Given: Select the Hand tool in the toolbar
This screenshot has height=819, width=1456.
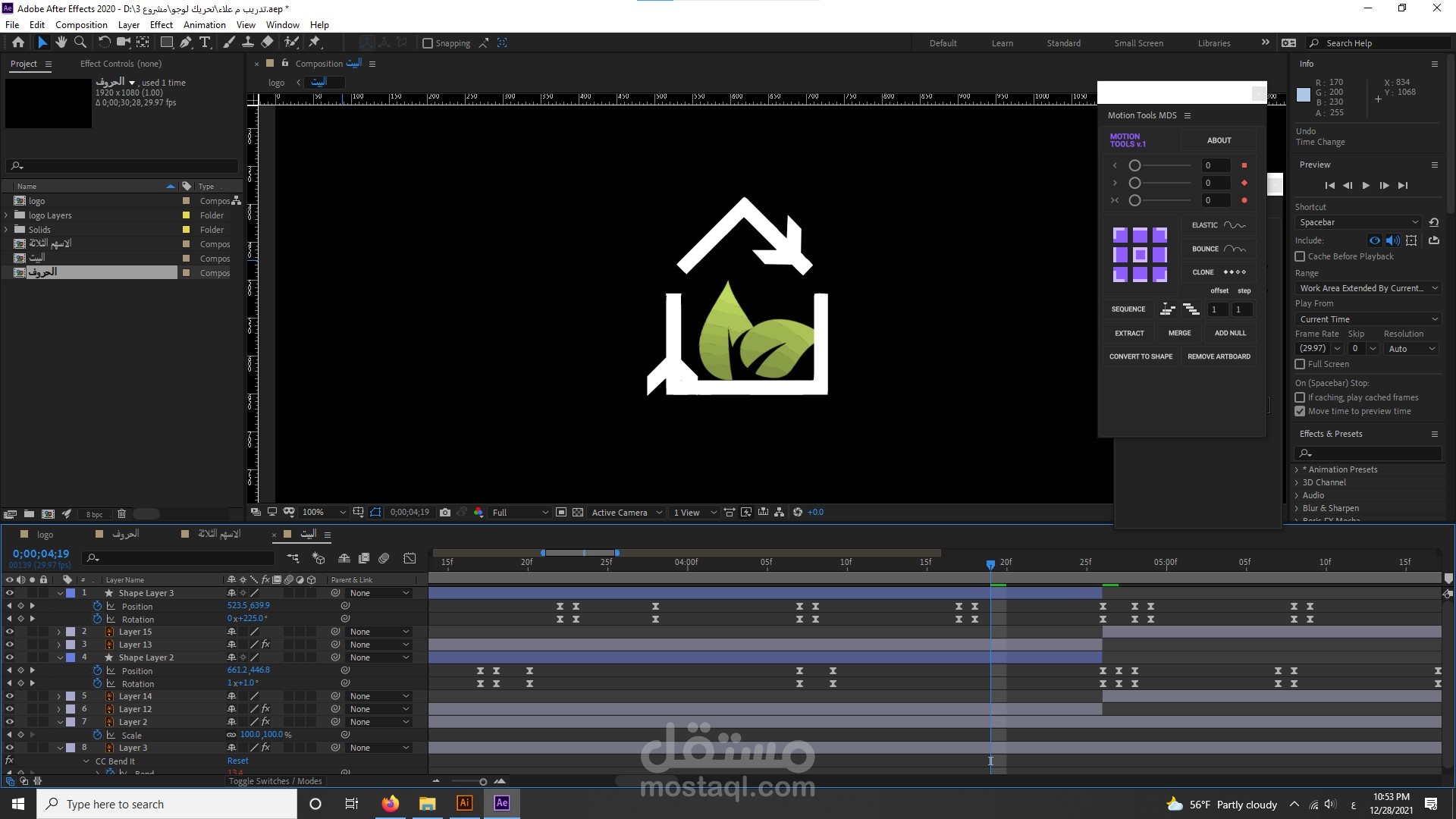Looking at the screenshot, I should [61, 42].
